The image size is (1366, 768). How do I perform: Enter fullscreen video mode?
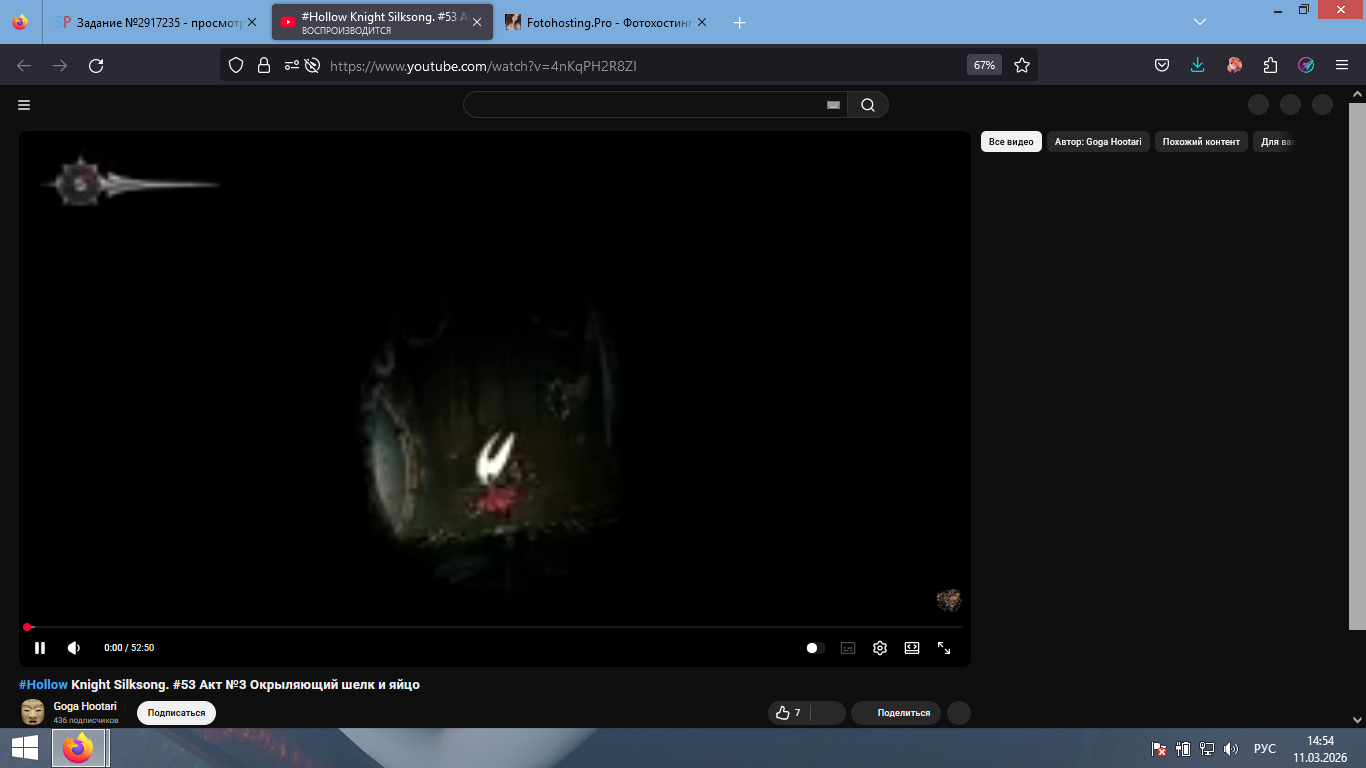944,648
